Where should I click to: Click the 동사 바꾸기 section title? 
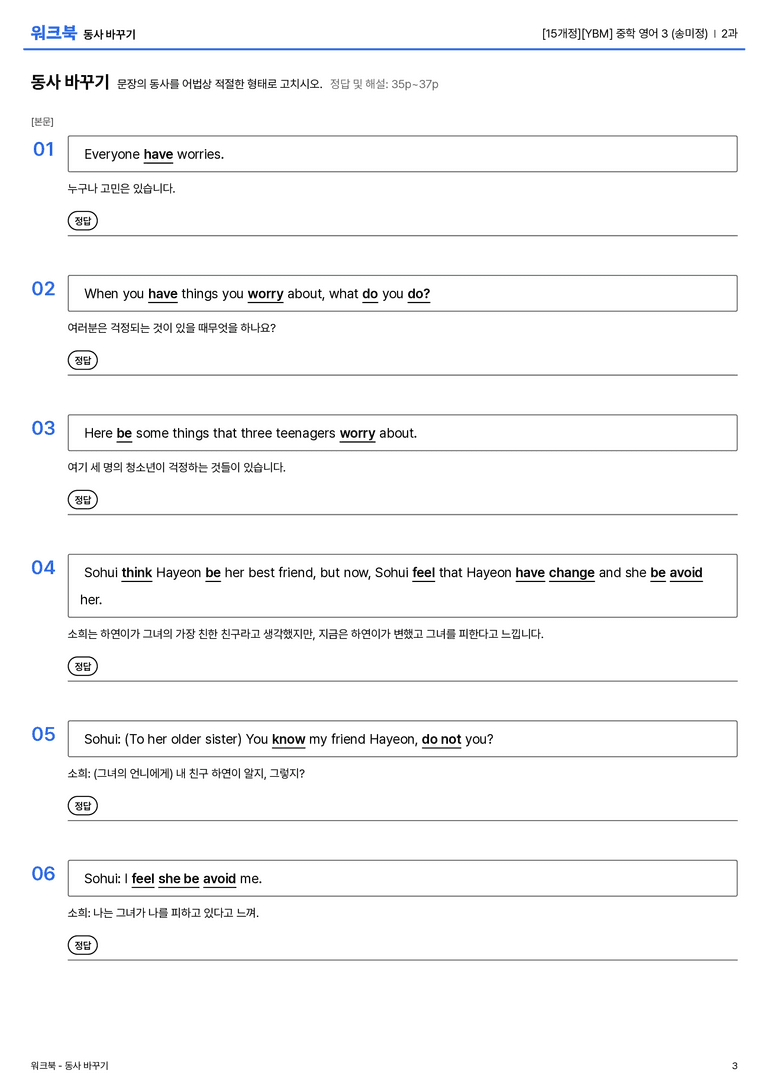70,82
